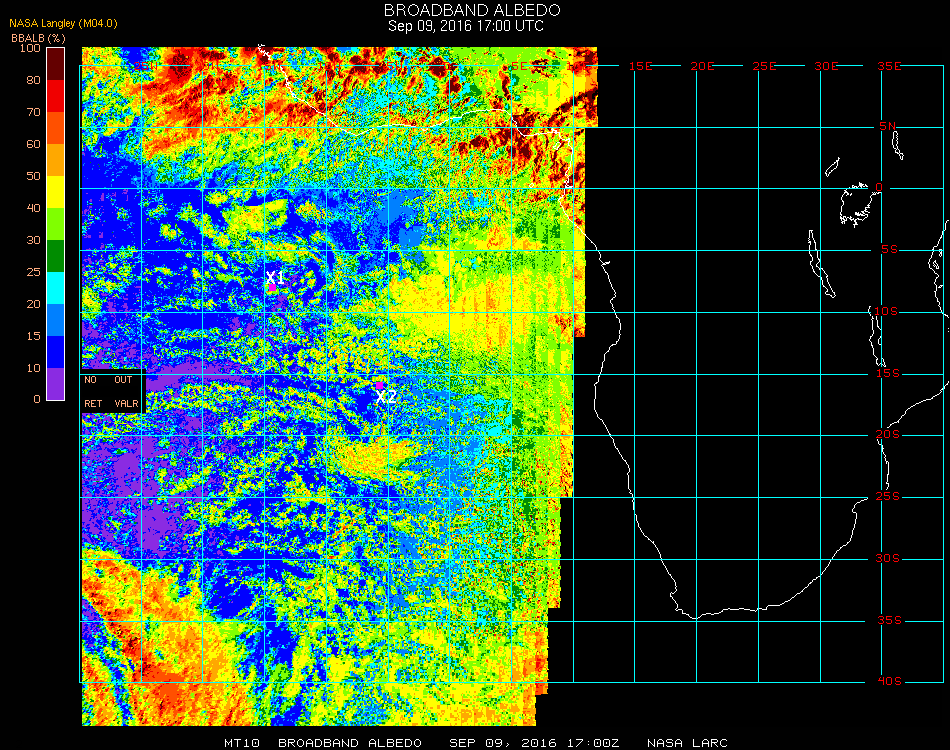Click the magenta X1 marker point
The height and width of the screenshot is (750, 950).
pyautogui.click(x=273, y=288)
